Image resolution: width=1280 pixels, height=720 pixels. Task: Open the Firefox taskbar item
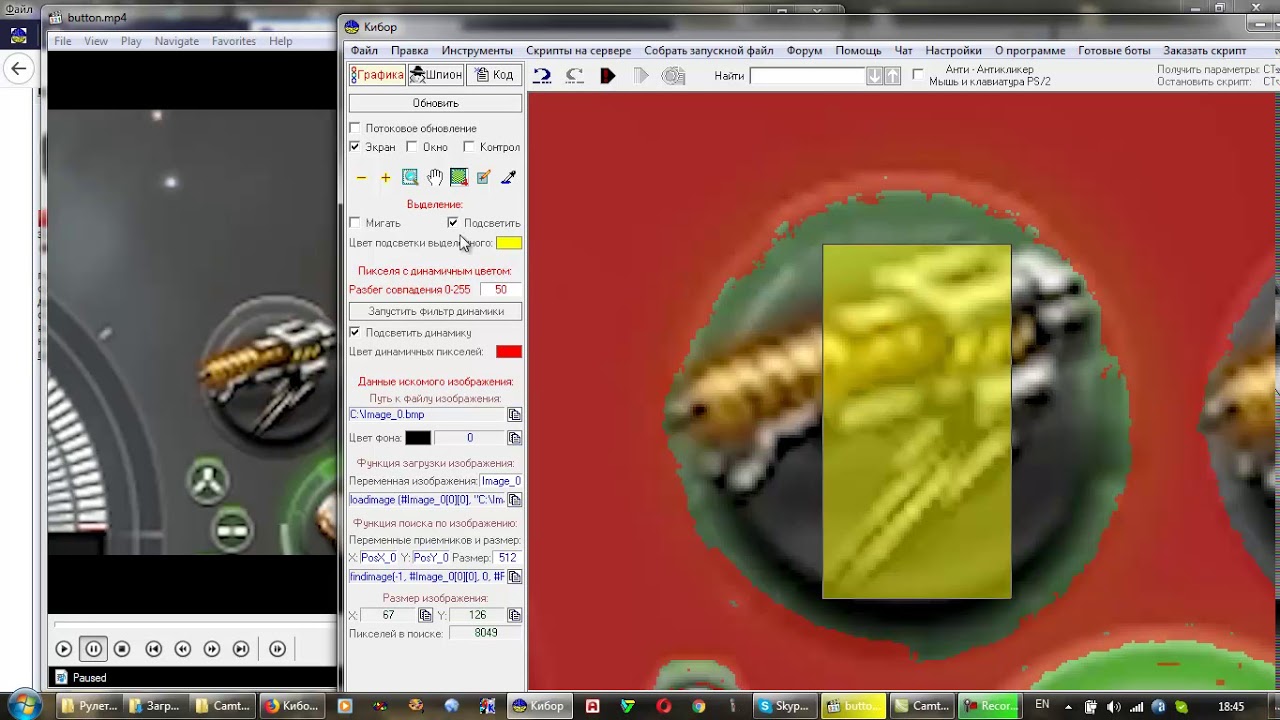tap(291, 706)
